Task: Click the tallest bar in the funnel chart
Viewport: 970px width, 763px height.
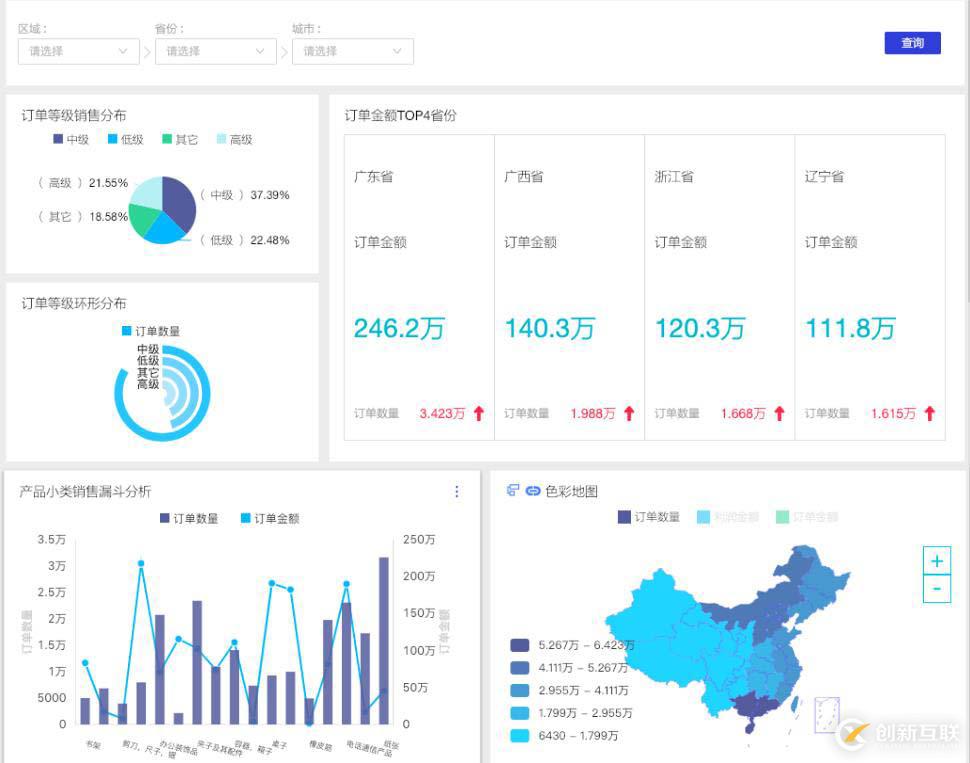Action: tap(384, 640)
